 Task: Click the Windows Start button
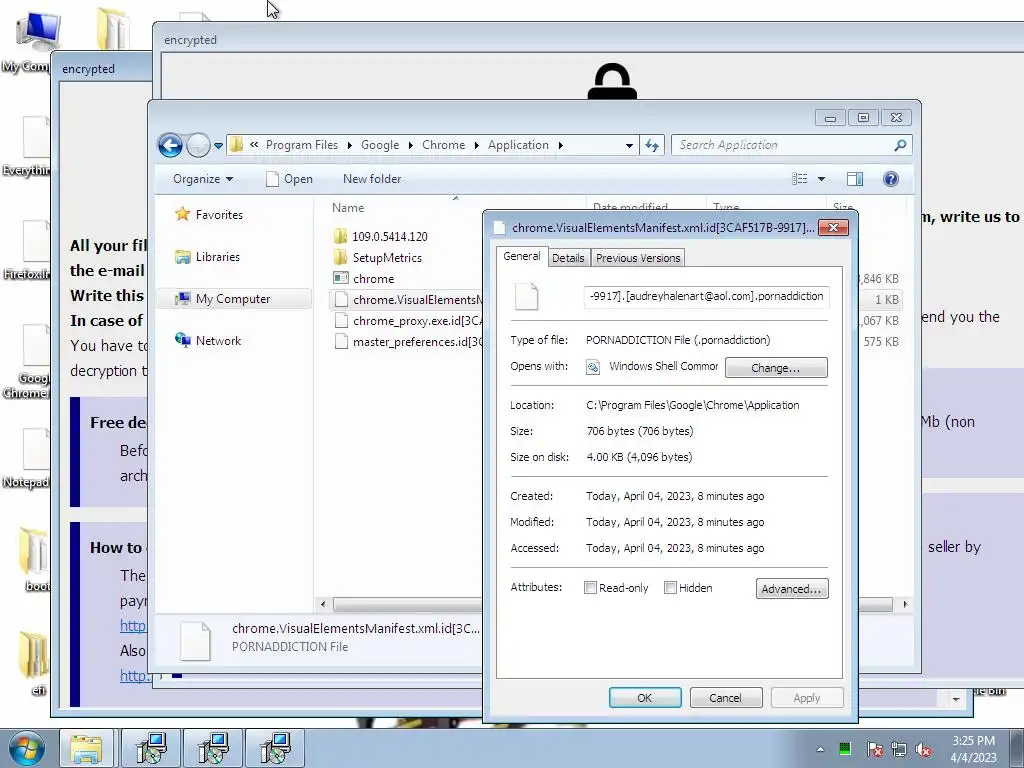tap(26, 748)
